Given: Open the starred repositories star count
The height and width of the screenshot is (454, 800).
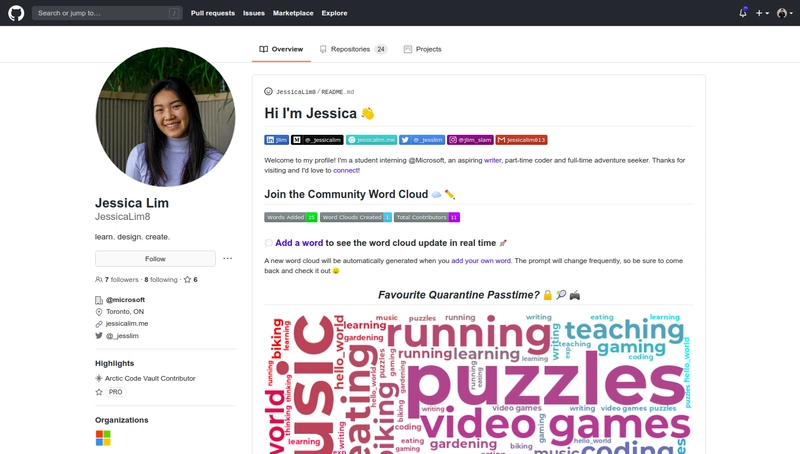Looking at the screenshot, I should (x=190, y=280).
